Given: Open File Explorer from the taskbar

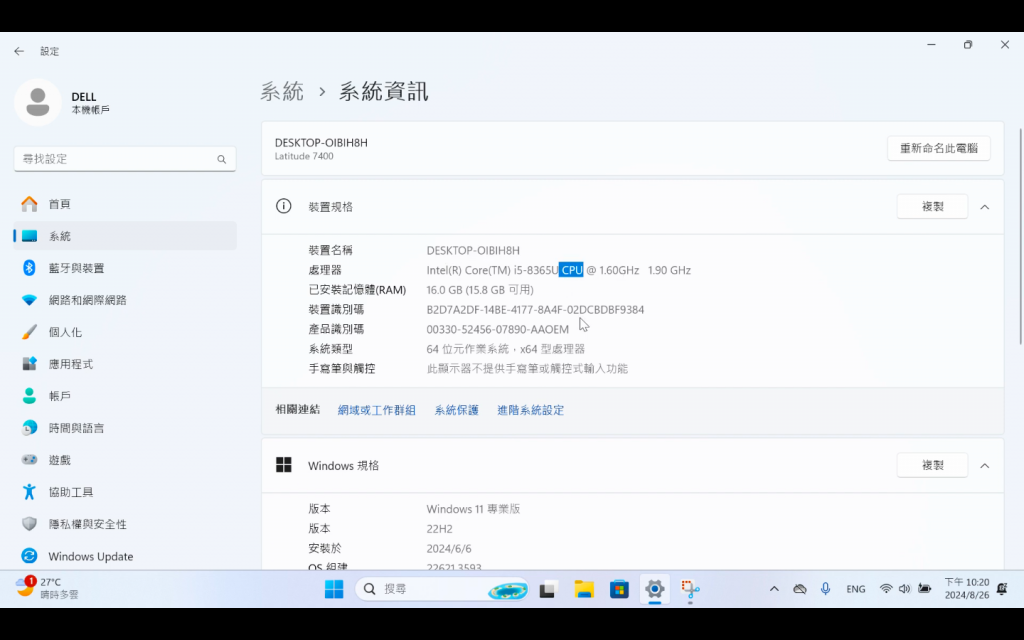Looking at the screenshot, I should (x=584, y=589).
